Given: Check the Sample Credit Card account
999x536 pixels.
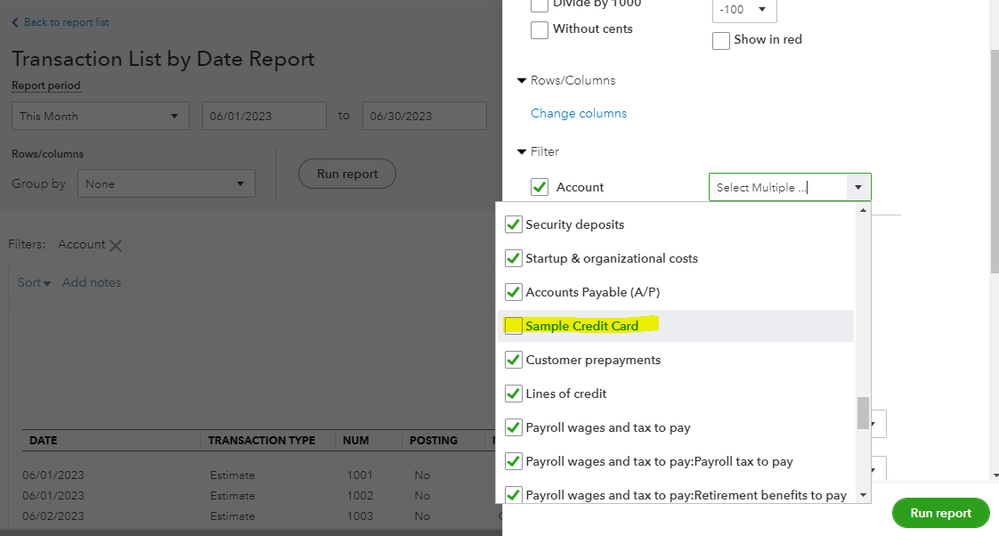Looking at the screenshot, I should click(514, 326).
